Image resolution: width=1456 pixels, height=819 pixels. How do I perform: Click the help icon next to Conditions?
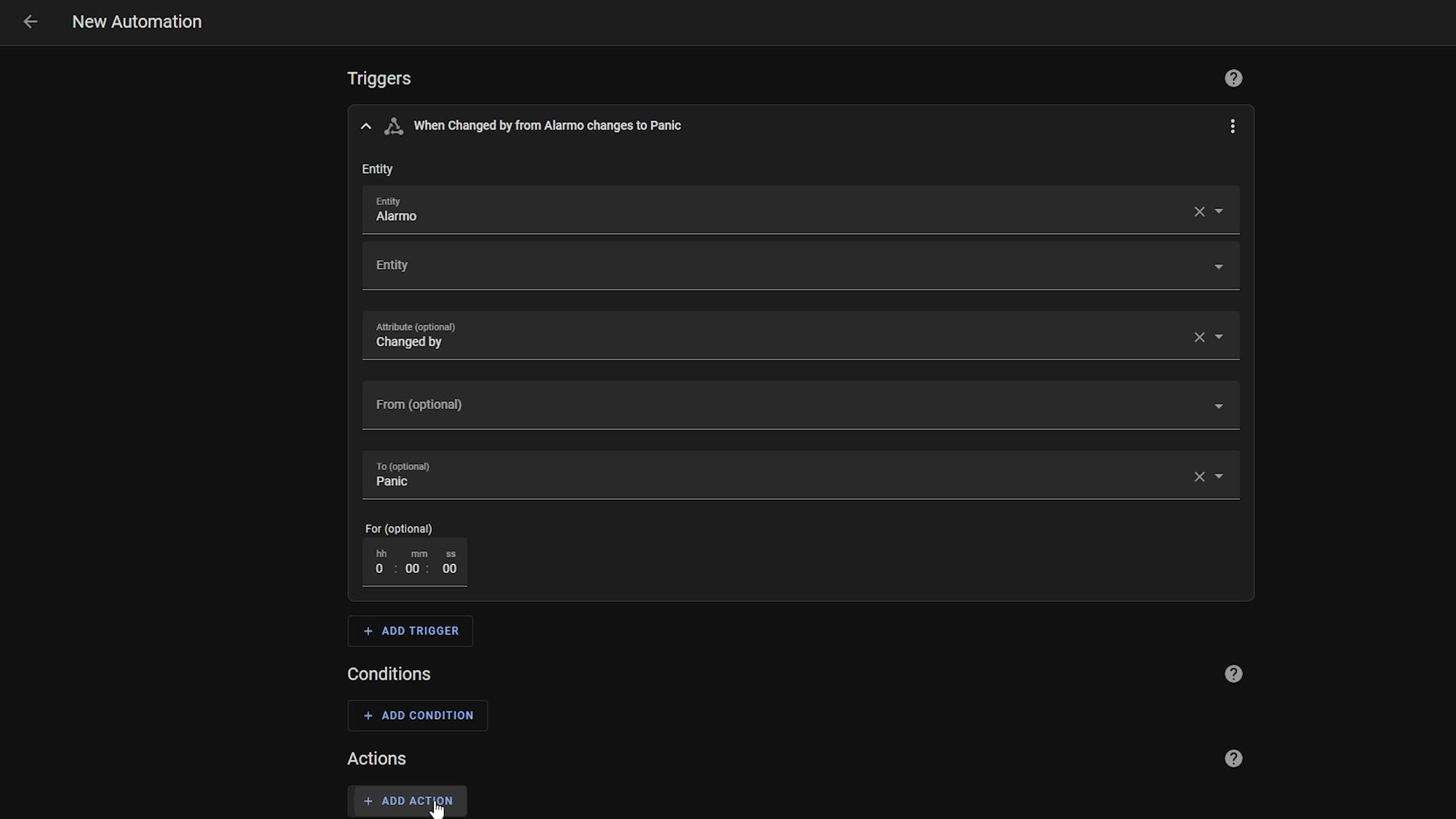tap(1234, 673)
